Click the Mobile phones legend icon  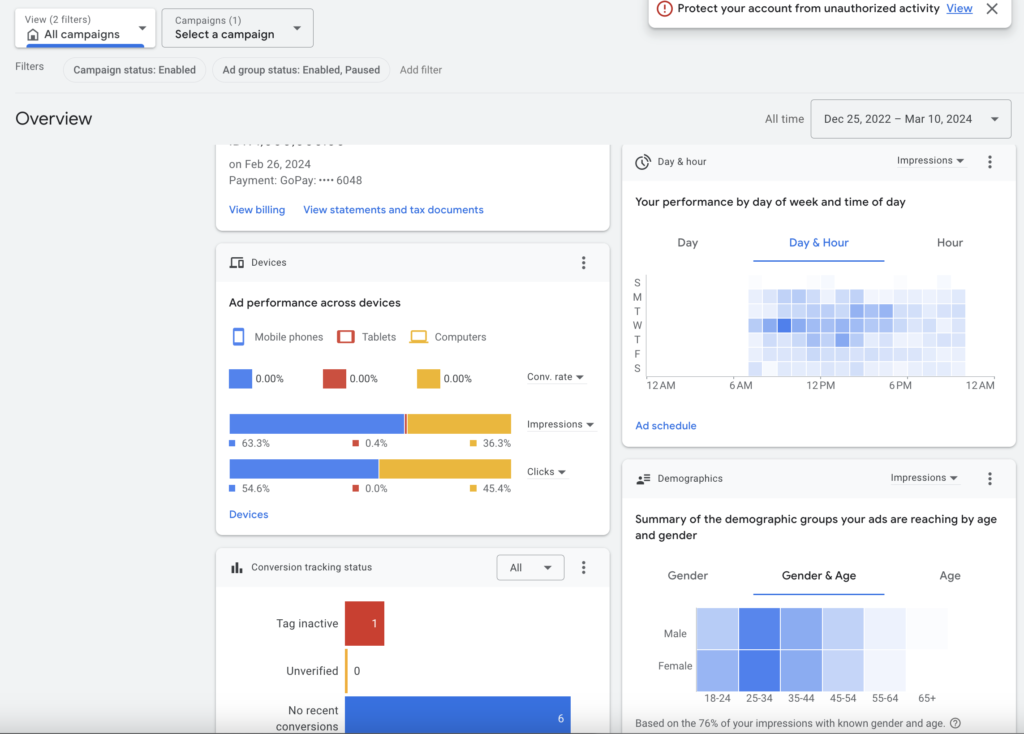point(237,337)
